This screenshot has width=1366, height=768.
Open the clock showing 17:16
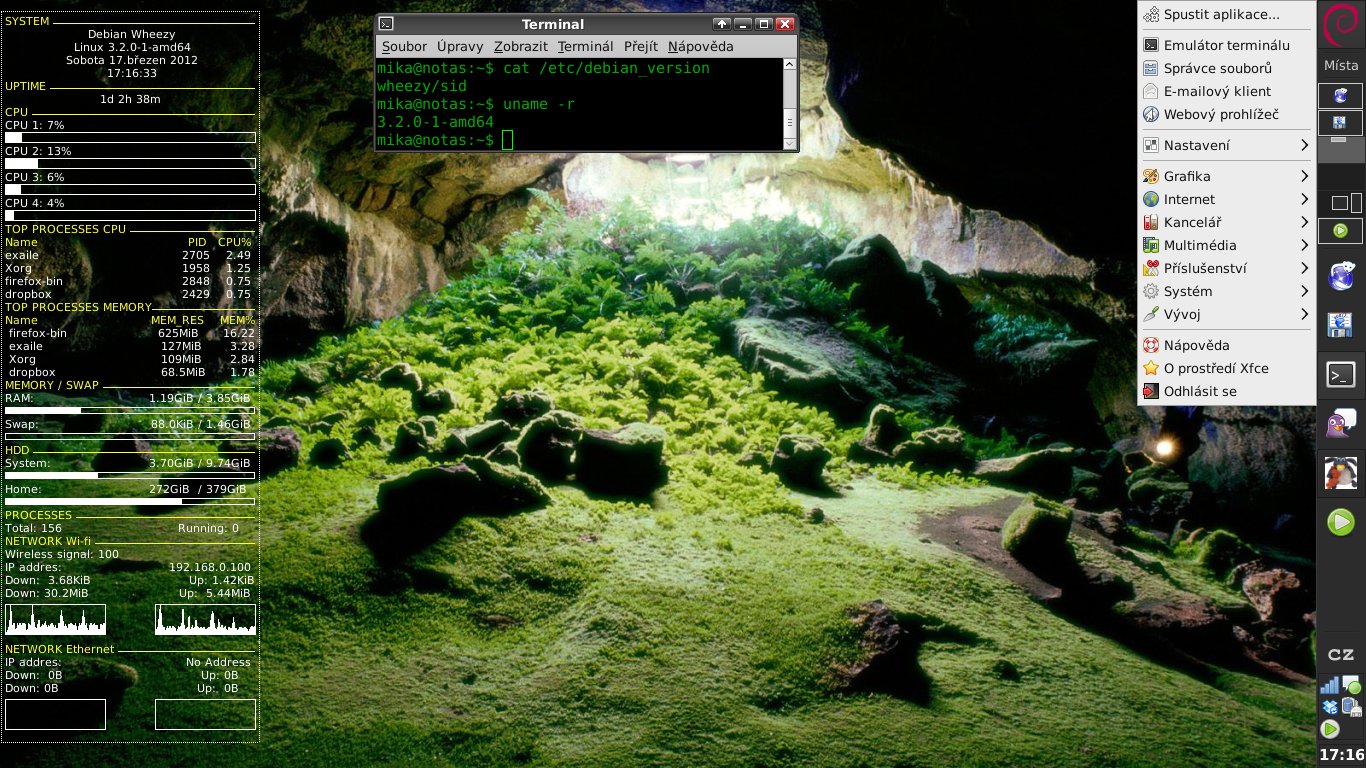coord(1341,755)
